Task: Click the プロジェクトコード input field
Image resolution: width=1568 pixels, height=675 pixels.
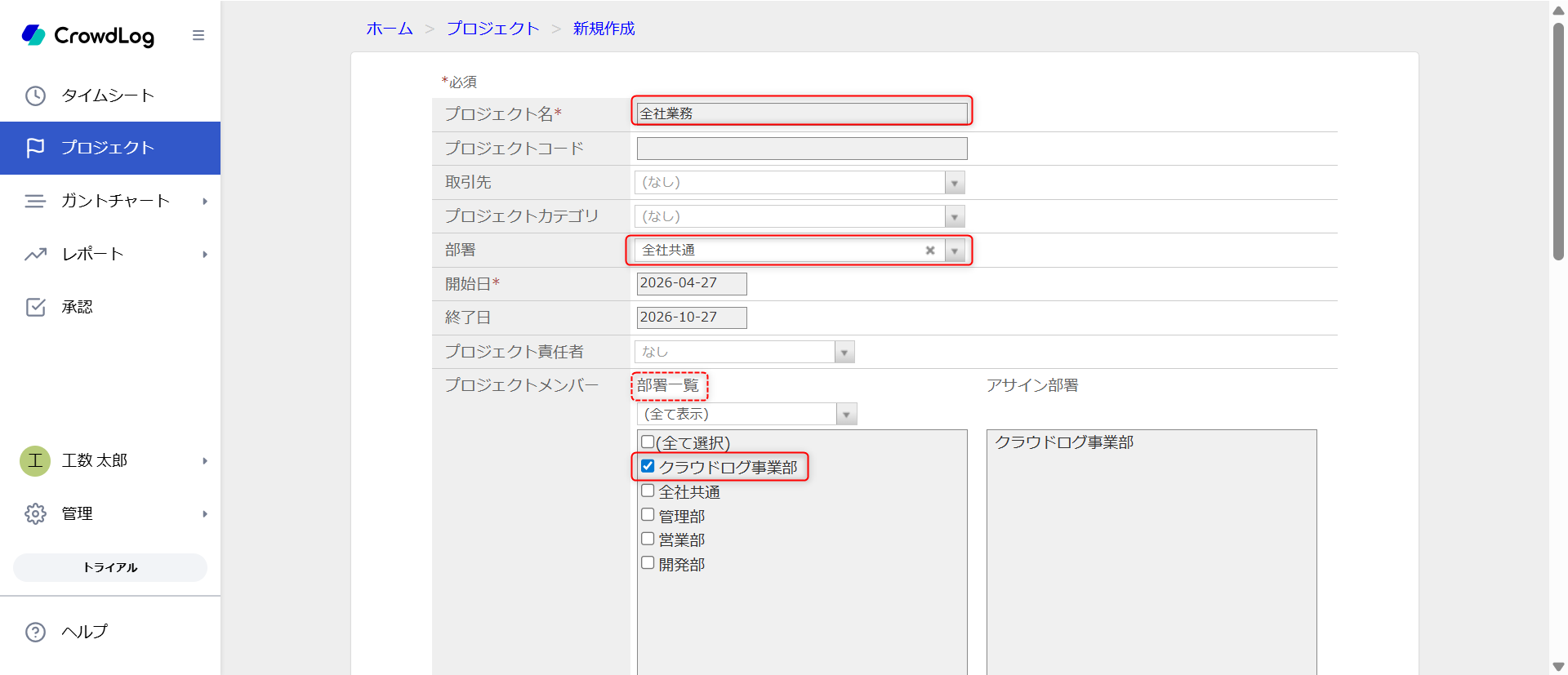Action: pyautogui.click(x=801, y=149)
